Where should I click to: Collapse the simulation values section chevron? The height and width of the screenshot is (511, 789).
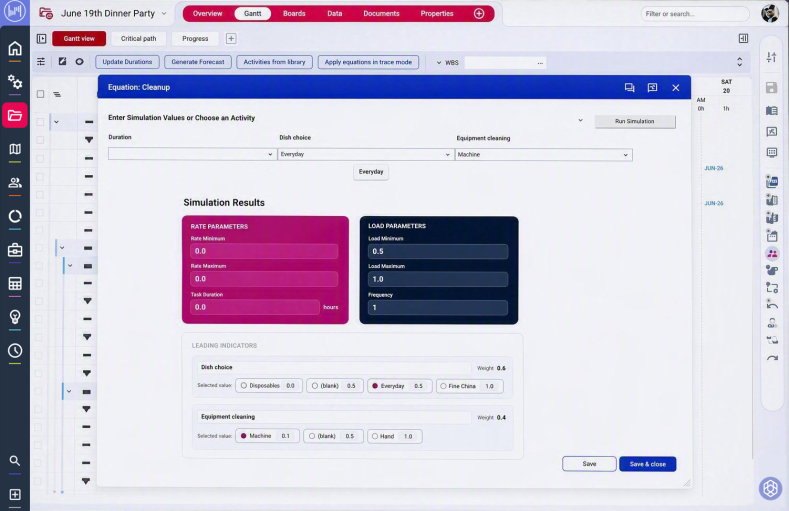click(580, 120)
